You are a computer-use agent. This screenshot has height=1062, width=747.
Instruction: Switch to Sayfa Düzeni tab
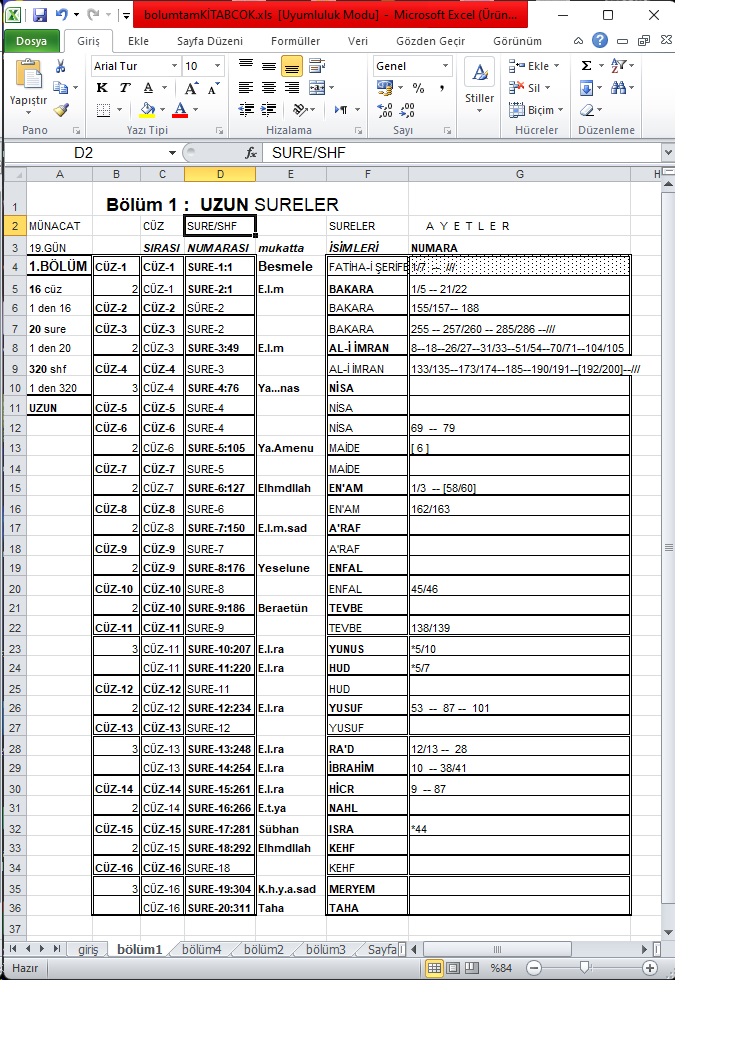tap(210, 41)
